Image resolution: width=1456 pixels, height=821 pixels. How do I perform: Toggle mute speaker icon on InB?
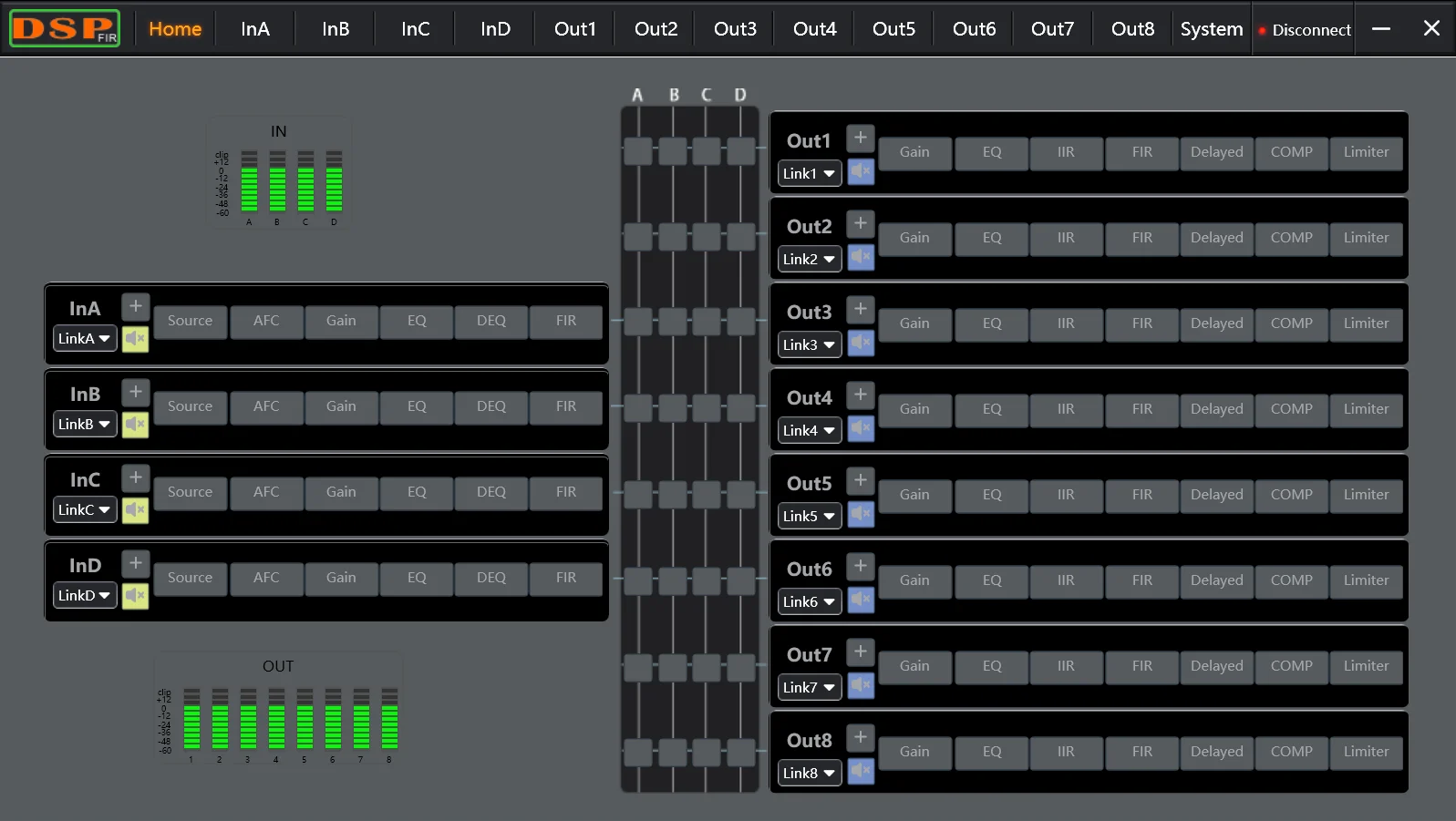click(x=135, y=425)
